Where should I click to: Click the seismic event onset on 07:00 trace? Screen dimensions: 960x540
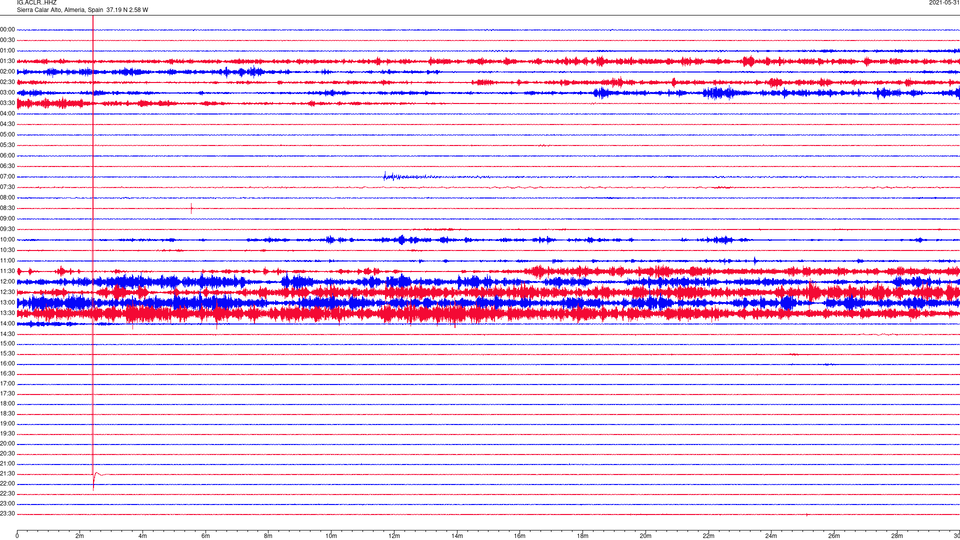tap(385, 176)
